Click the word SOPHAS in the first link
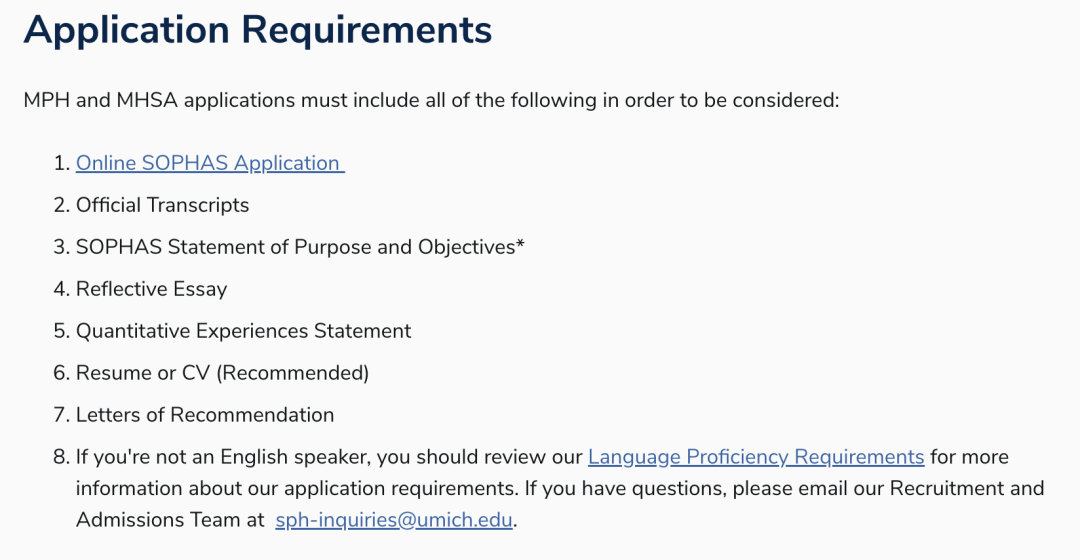This screenshot has height=560, width=1080. click(184, 163)
